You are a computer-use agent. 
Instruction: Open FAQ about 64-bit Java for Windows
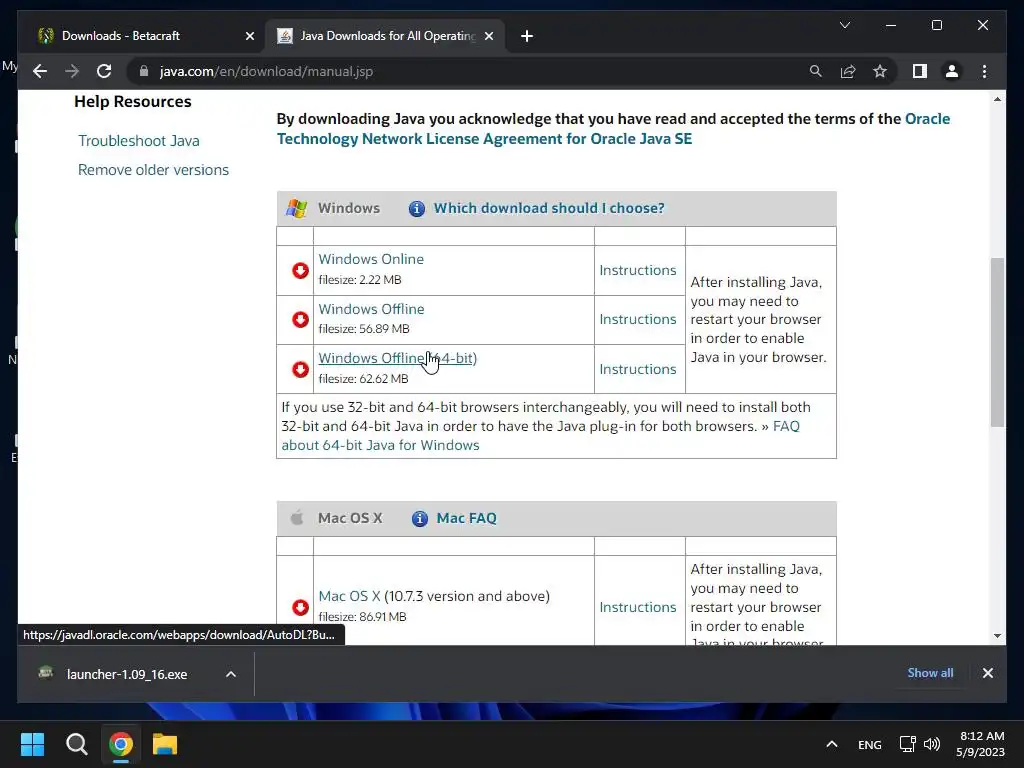[541, 436]
